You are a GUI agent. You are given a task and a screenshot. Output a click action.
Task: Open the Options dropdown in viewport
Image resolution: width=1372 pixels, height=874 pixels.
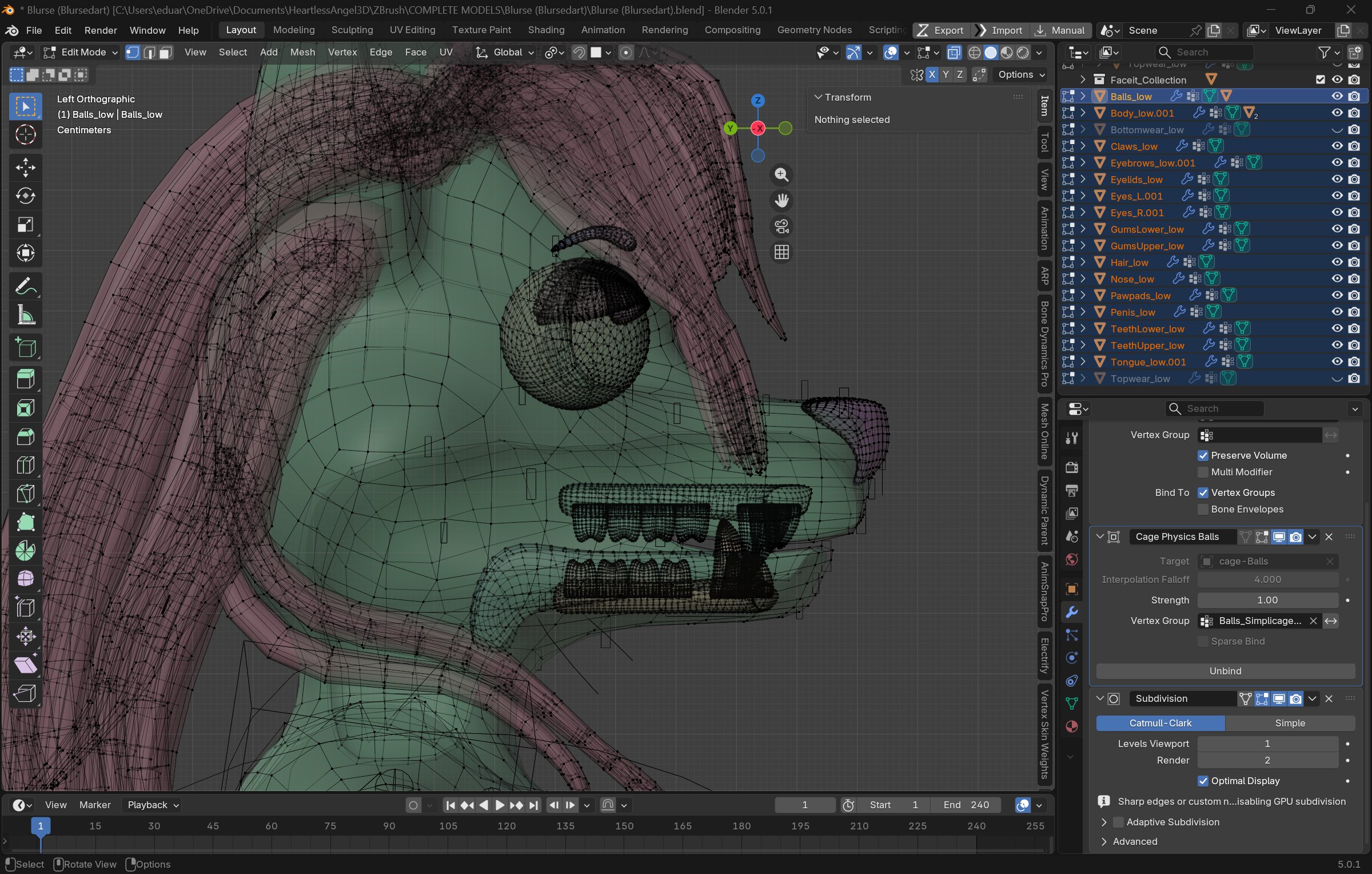(1022, 74)
